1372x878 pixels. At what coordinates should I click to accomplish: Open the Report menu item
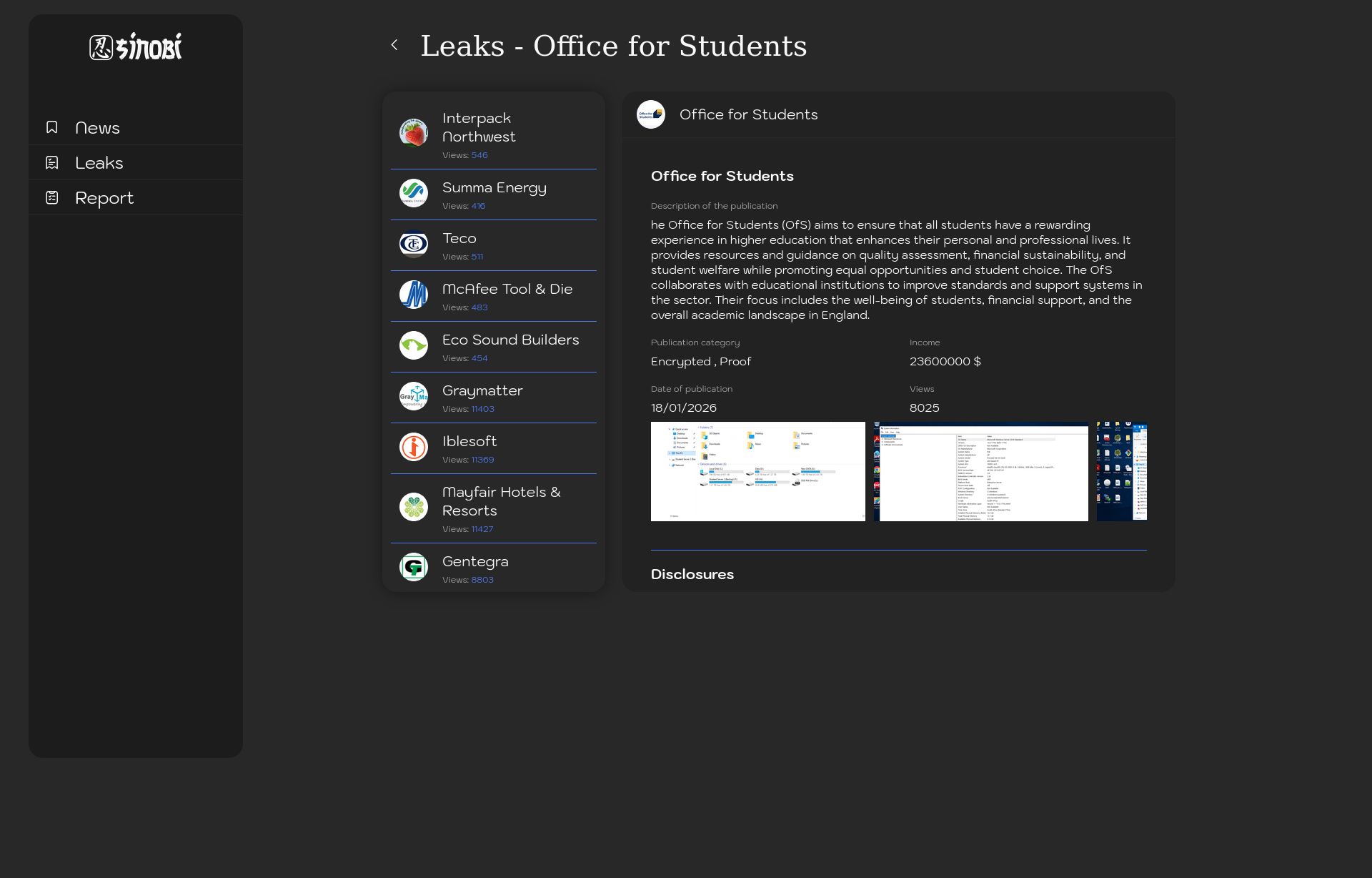[x=104, y=198]
